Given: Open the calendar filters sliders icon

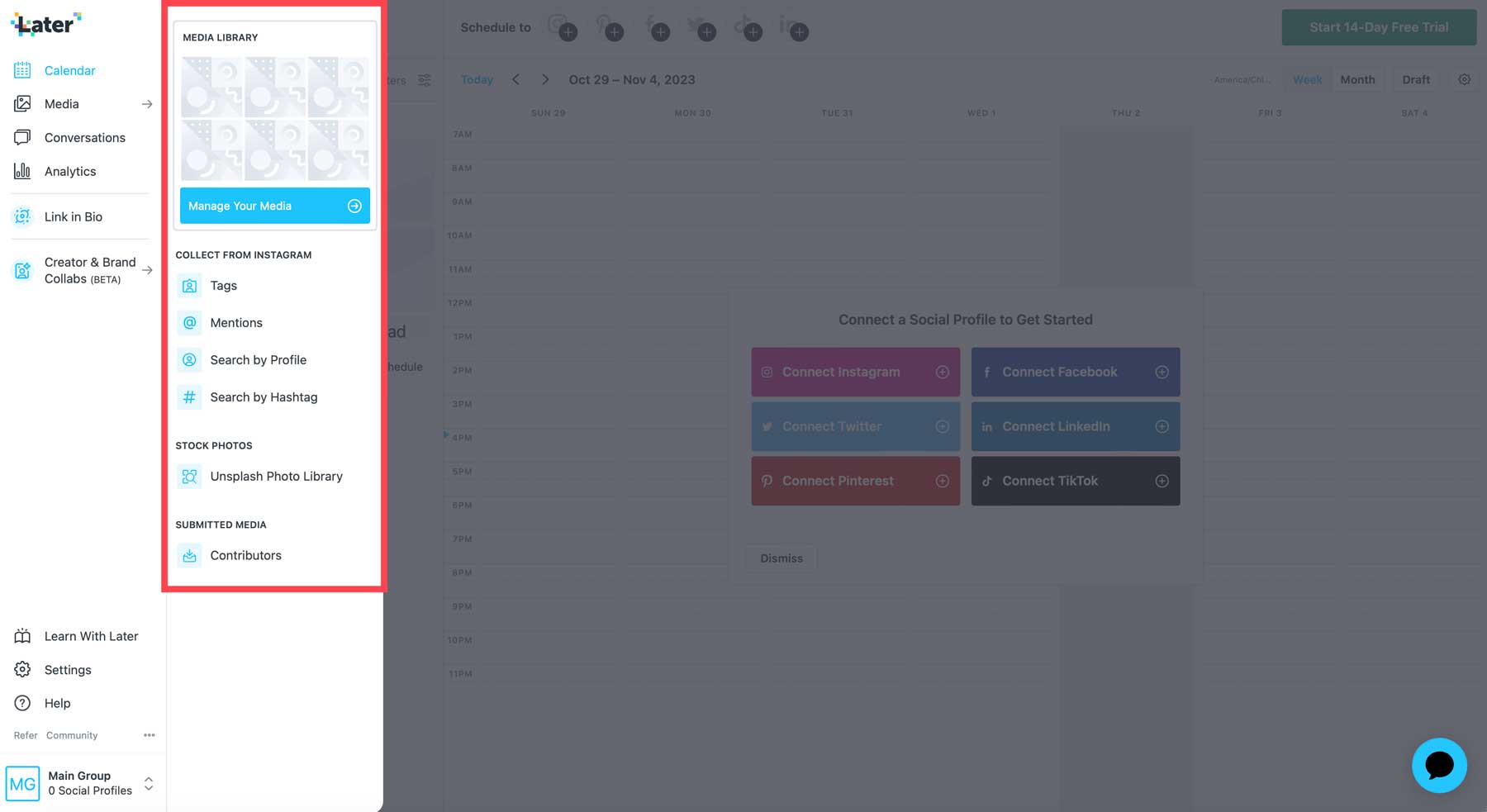Looking at the screenshot, I should pyautogui.click(x=425, y=80).
